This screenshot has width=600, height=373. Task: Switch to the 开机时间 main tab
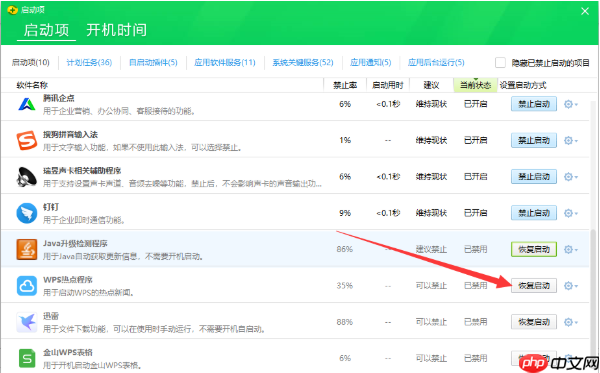click(116, 30)
